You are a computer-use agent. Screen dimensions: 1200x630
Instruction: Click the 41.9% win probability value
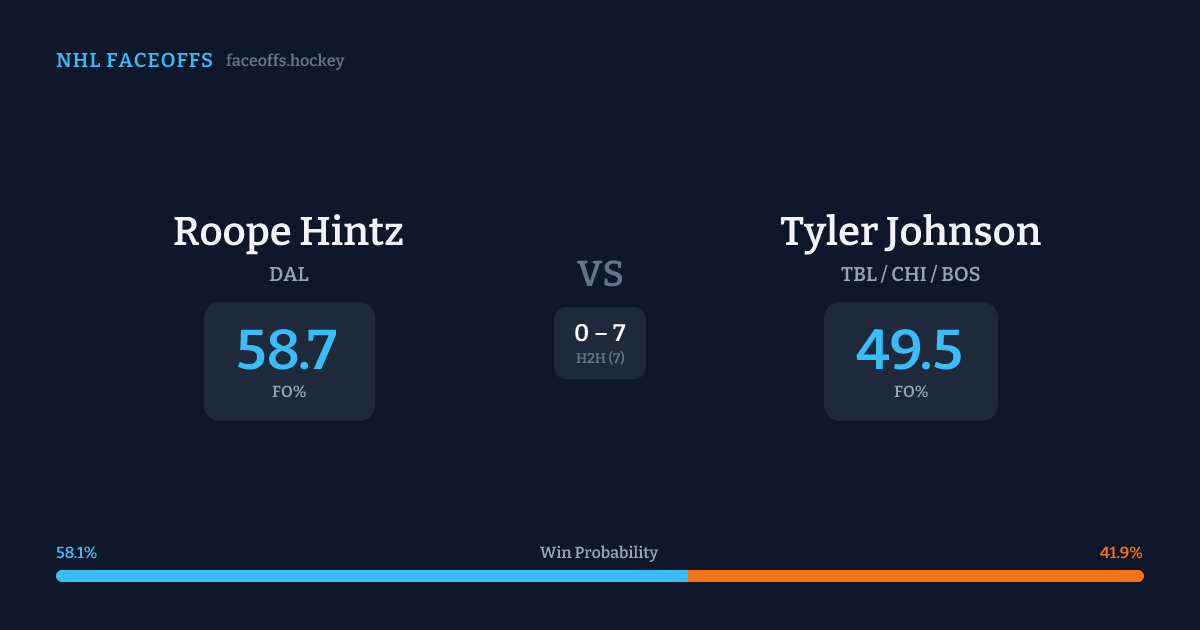tap(1121, 553)
